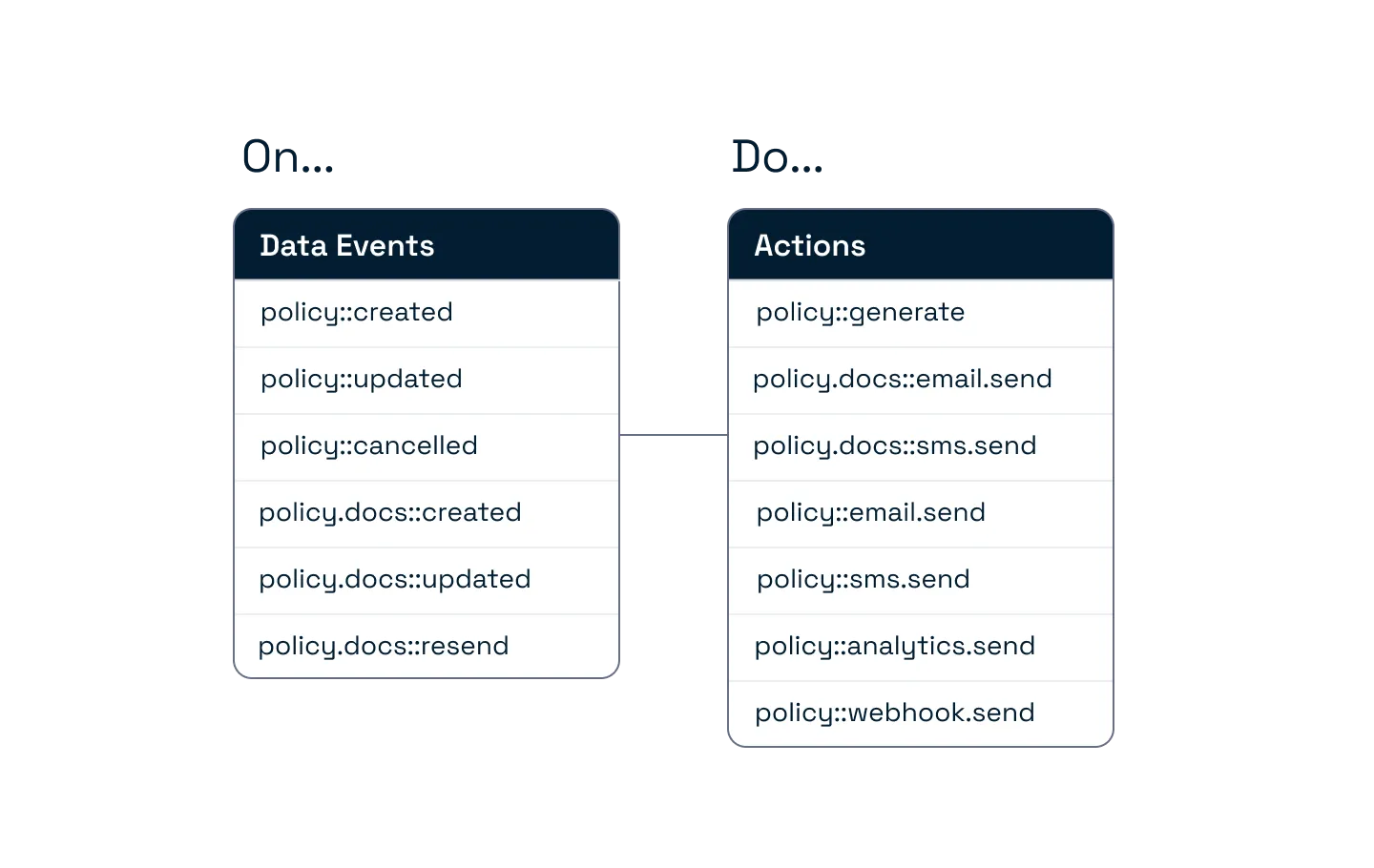
Task: Select the policy::updated event row
Action: [427, 380]
